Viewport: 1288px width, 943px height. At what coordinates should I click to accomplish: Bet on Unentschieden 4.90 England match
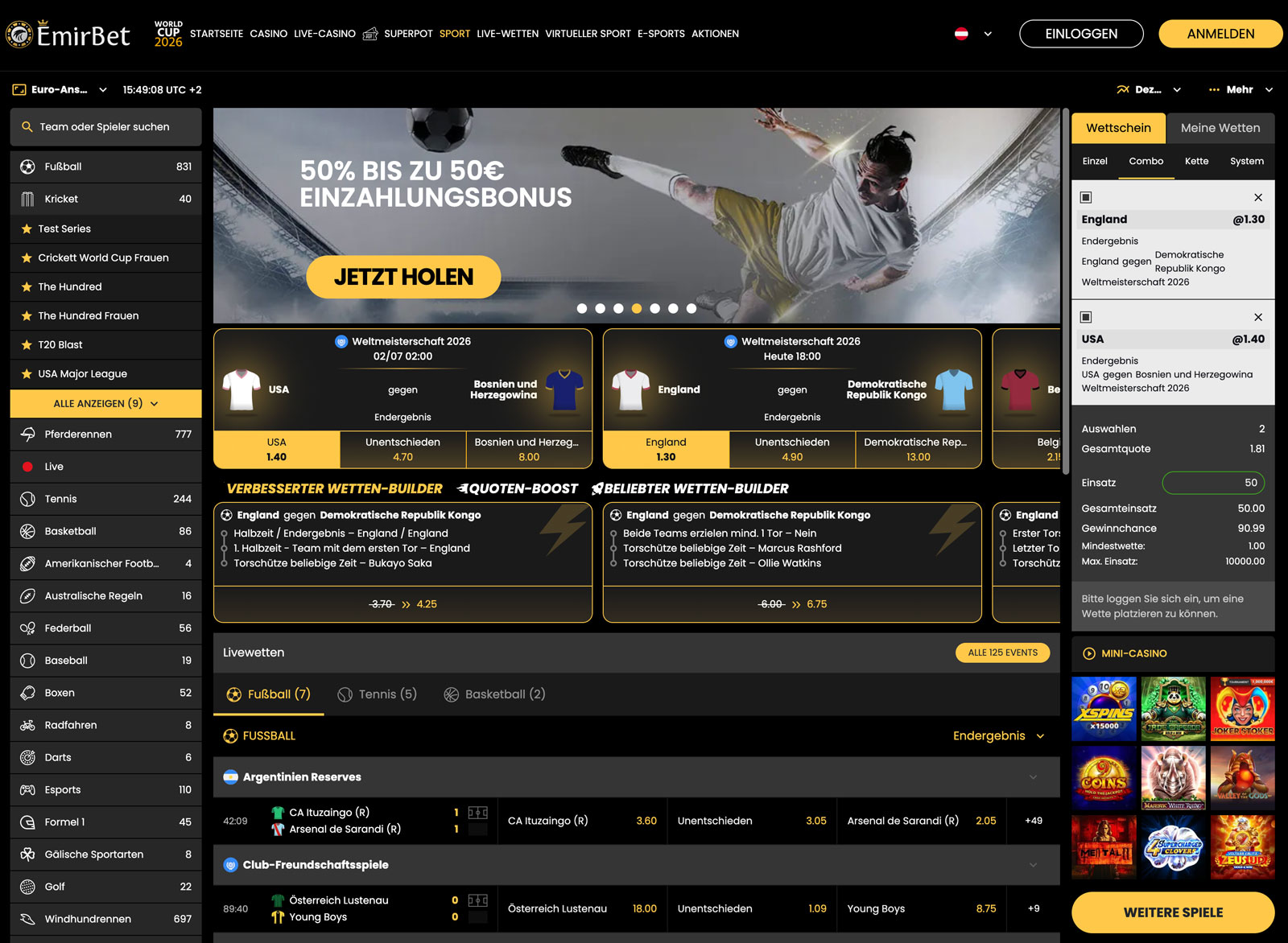pyautogui.click(x=792, y=450)
